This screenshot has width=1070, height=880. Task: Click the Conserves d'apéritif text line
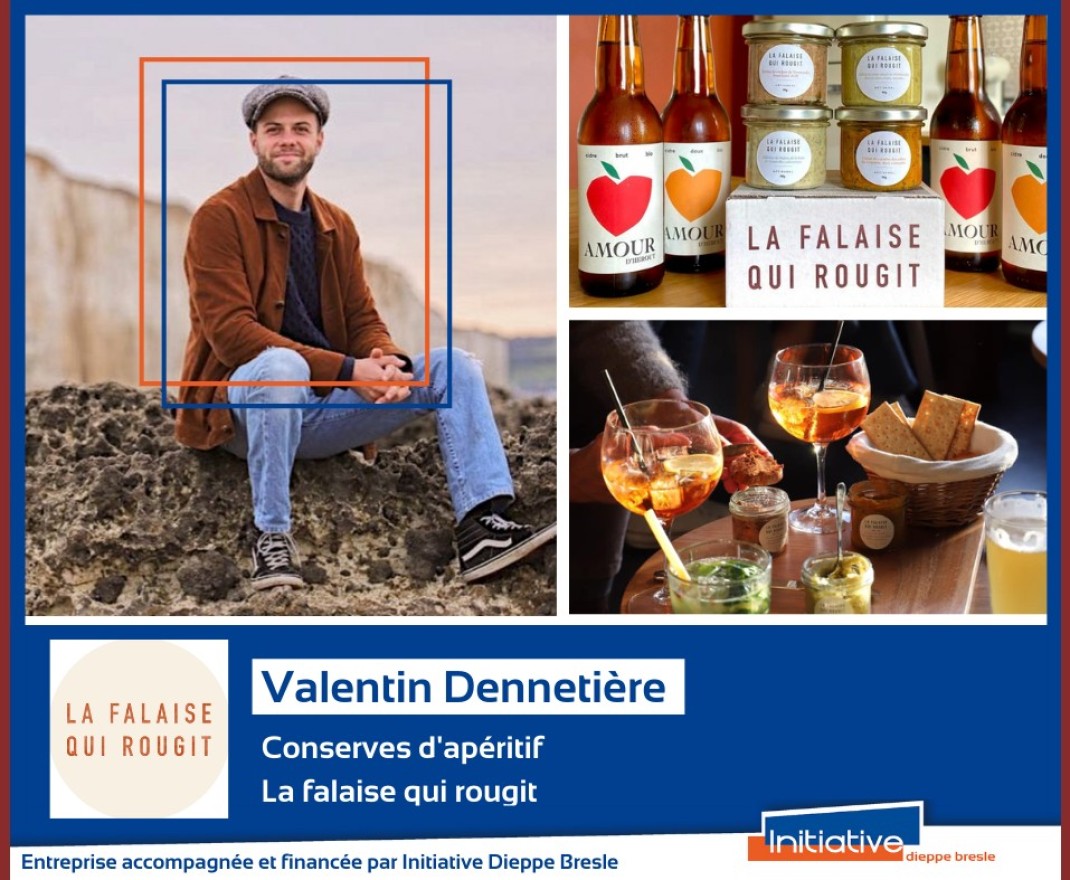click(x=403, y=748)
